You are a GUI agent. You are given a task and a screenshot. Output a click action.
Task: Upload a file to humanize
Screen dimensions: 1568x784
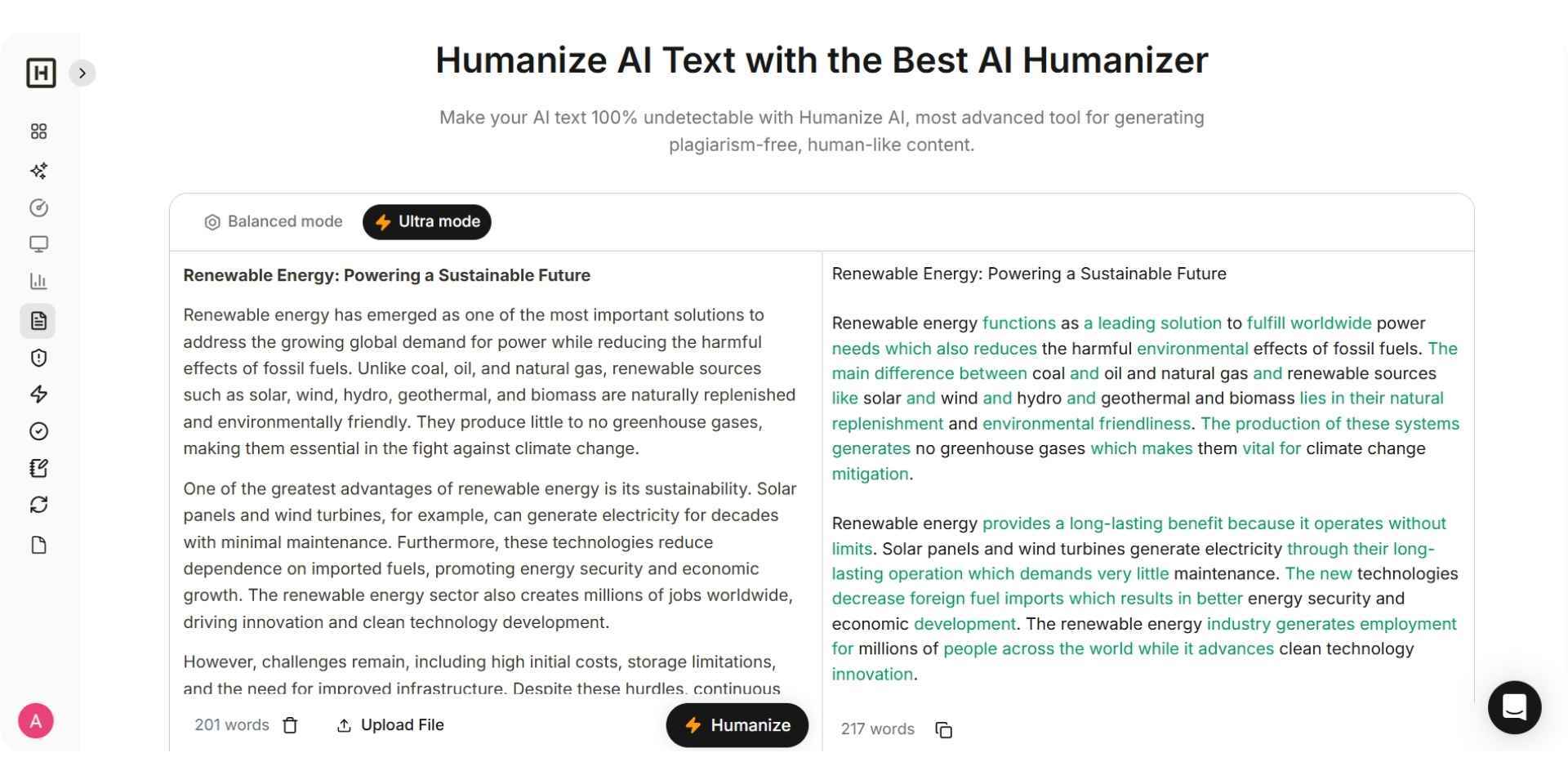390,725
